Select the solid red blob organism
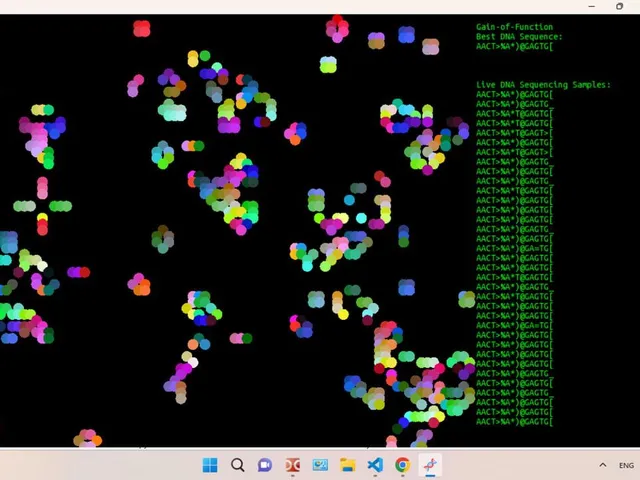 tap(142, 29)
